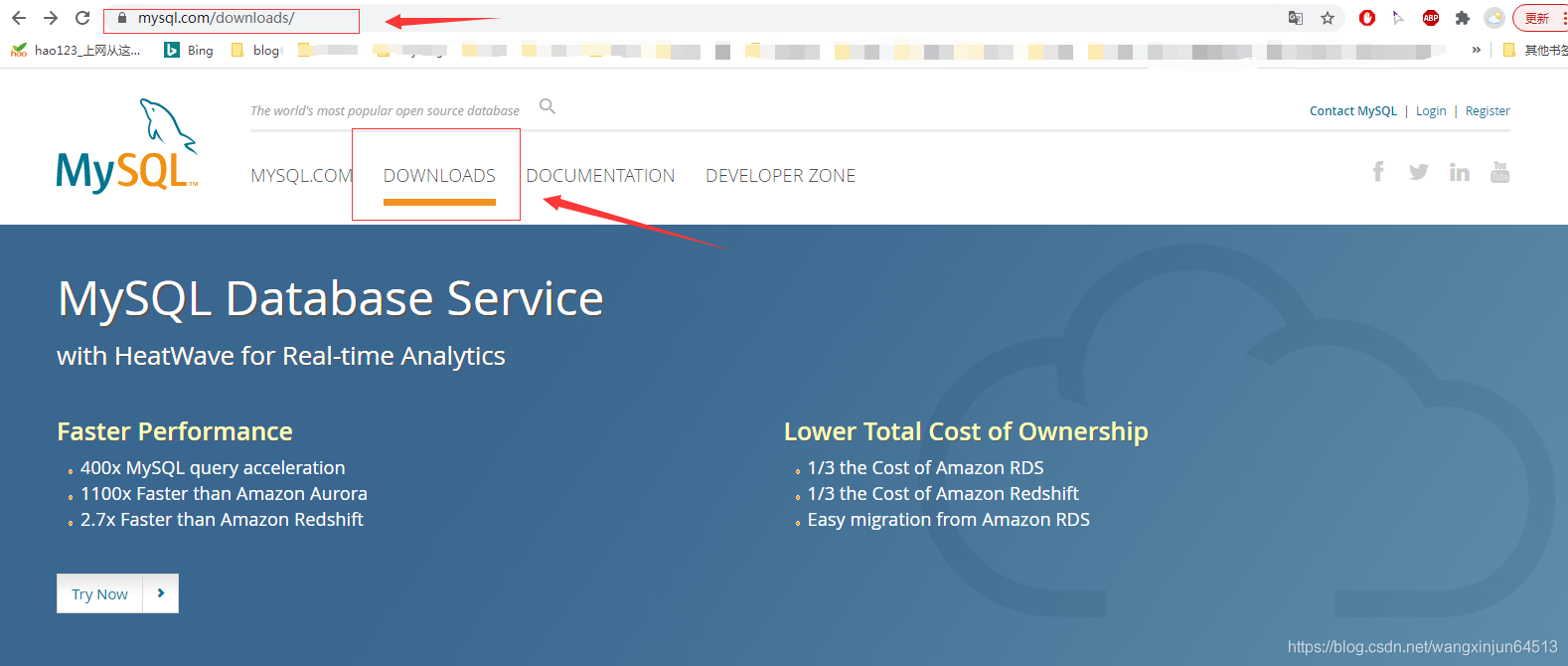Visit MySQL Facebook page icon

1378,172
